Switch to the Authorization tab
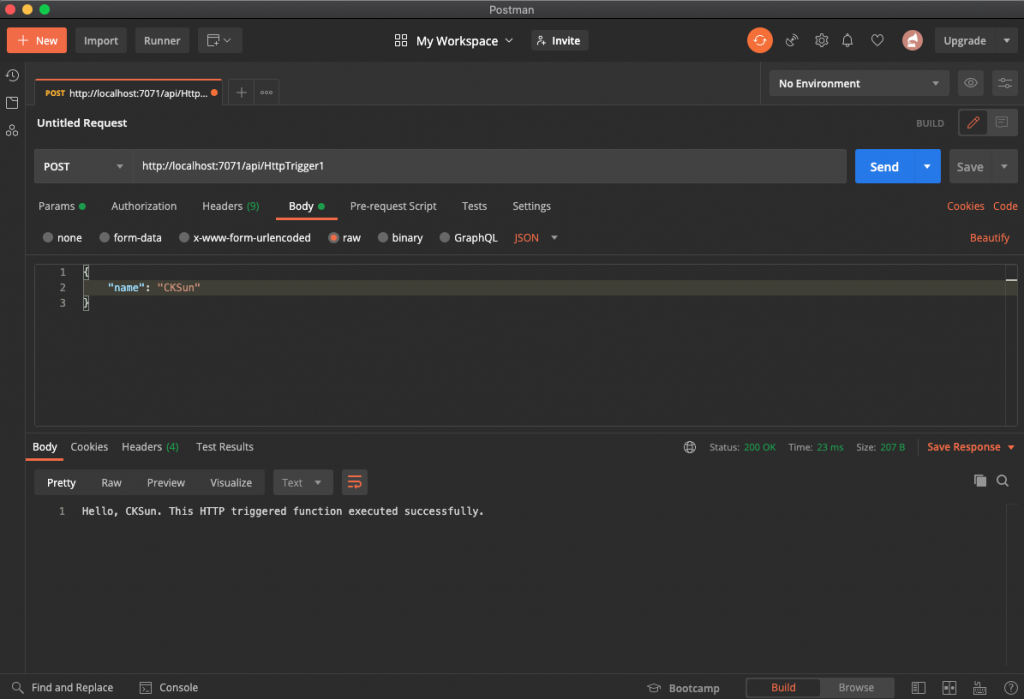The image size is (1024, 699). pos(144,206)
